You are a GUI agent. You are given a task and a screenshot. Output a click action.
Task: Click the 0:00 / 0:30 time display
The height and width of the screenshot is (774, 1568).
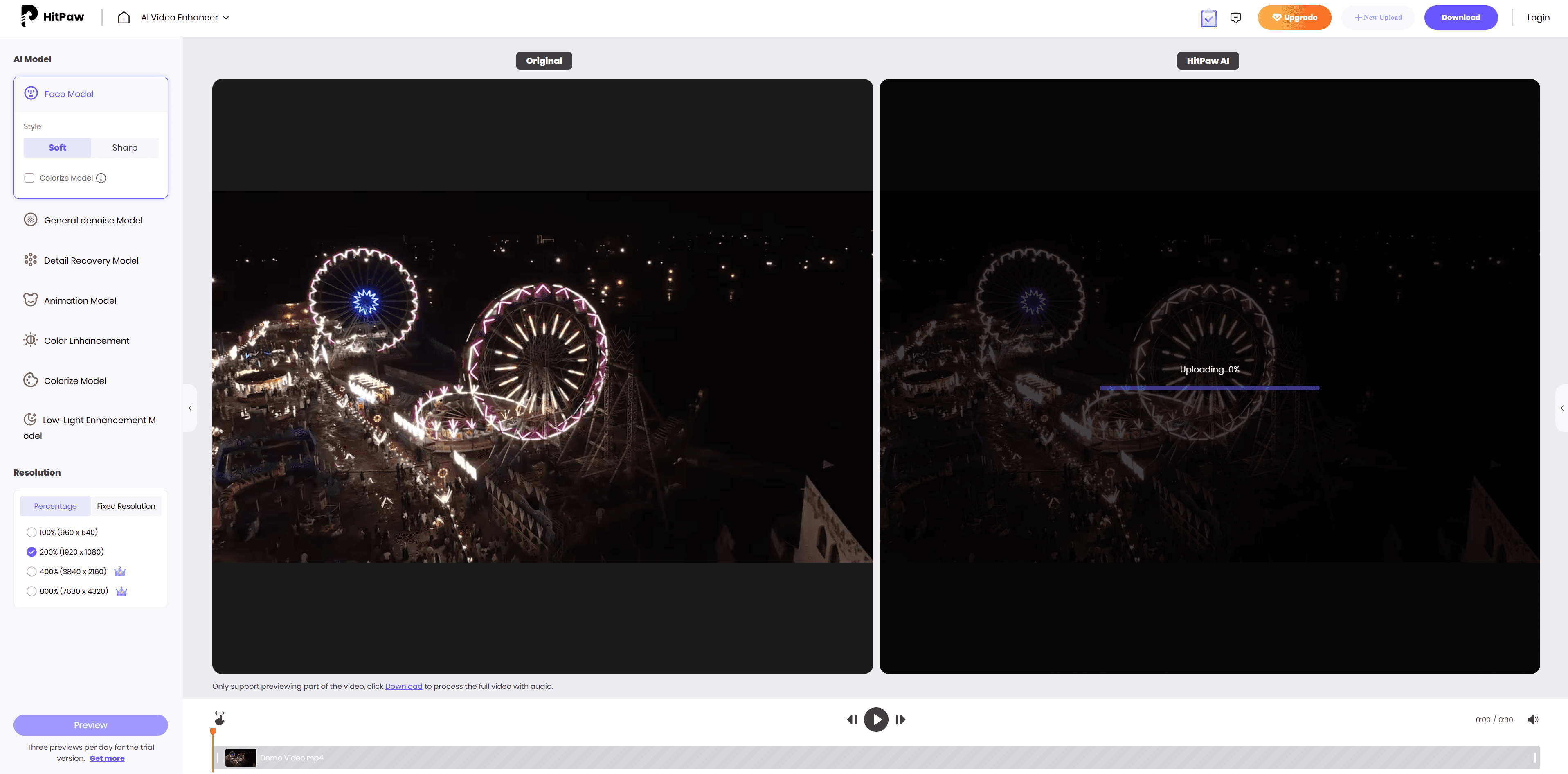point(1494,720)
